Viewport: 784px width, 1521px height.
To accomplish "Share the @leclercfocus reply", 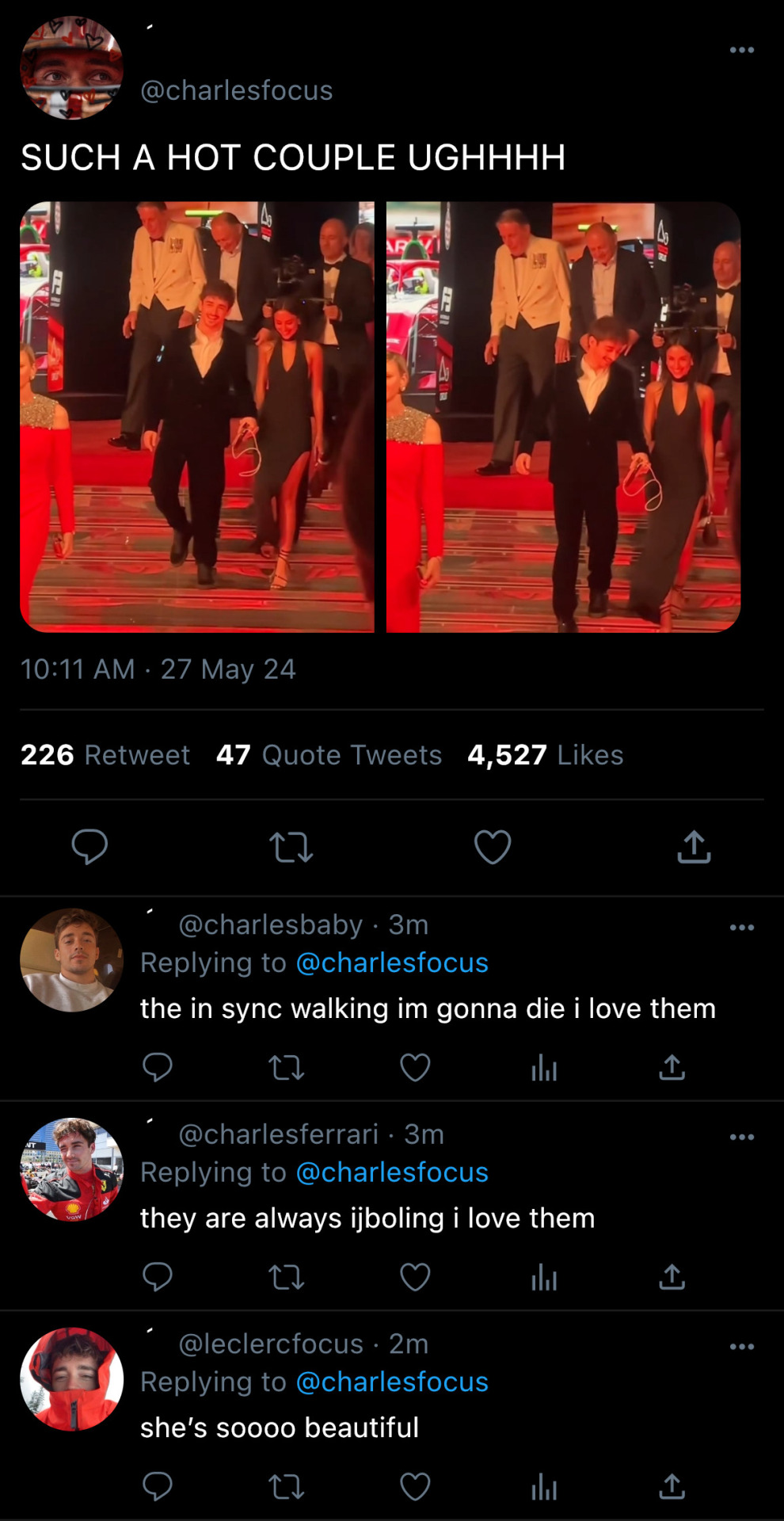I will (672, 1487).
